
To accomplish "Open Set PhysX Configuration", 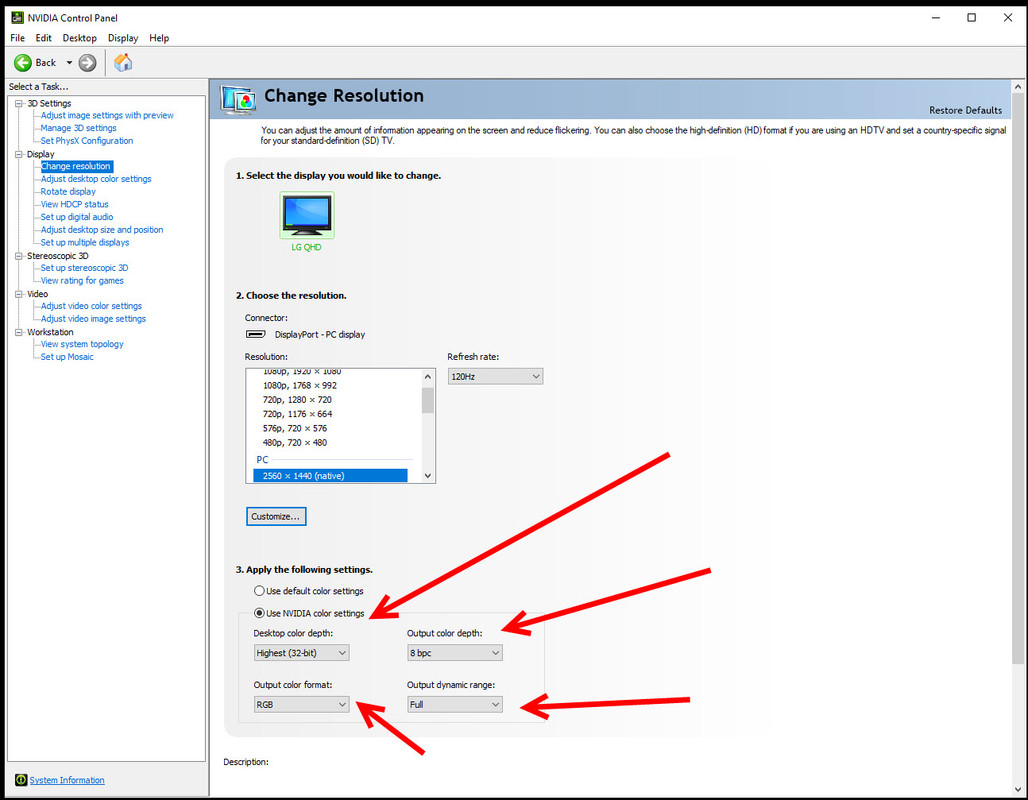I will coord(87,140).
